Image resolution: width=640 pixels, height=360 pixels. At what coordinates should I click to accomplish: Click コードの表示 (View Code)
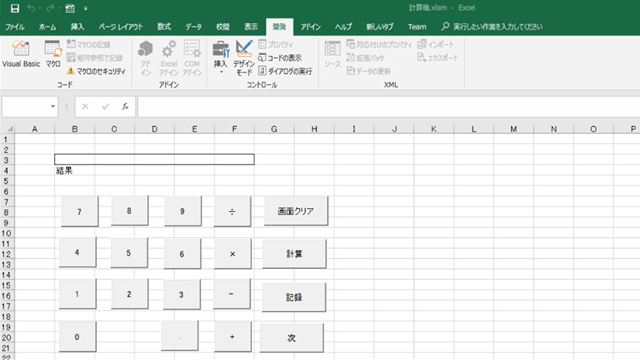(x=280, y=58)
